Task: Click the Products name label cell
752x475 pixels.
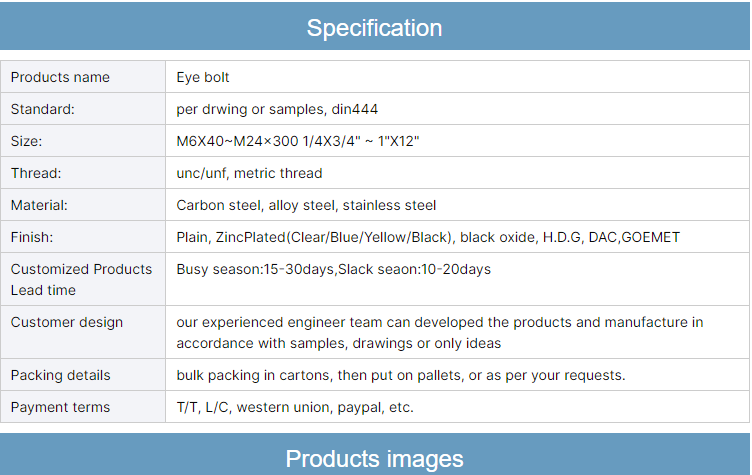Action: 60,77
